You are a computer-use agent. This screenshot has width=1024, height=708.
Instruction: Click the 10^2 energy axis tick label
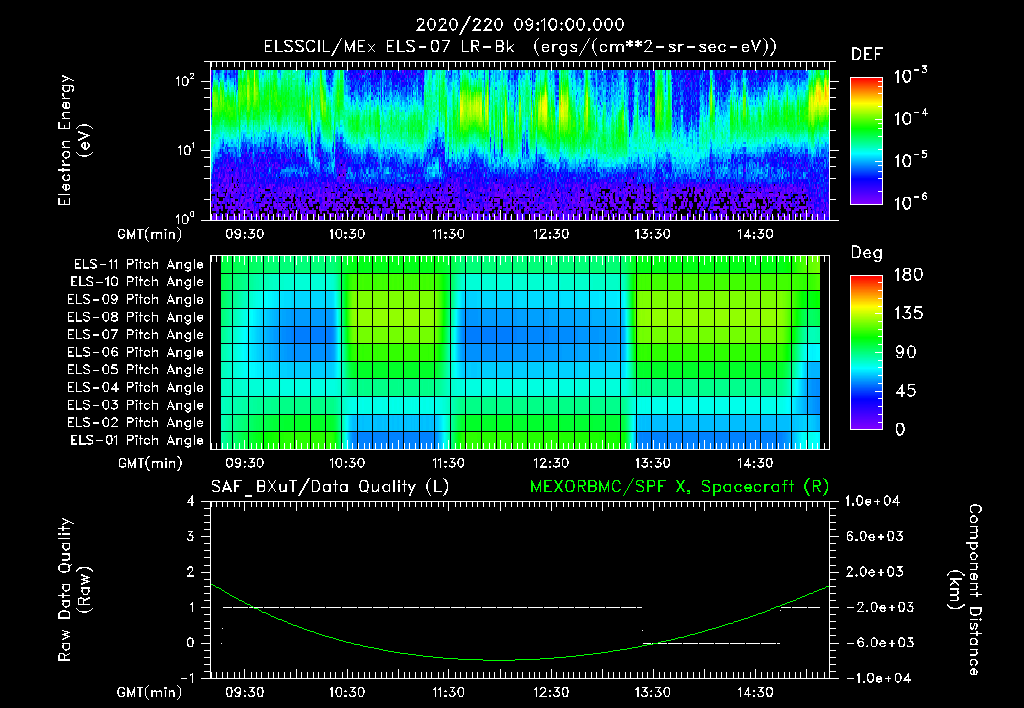pos(185,81)
